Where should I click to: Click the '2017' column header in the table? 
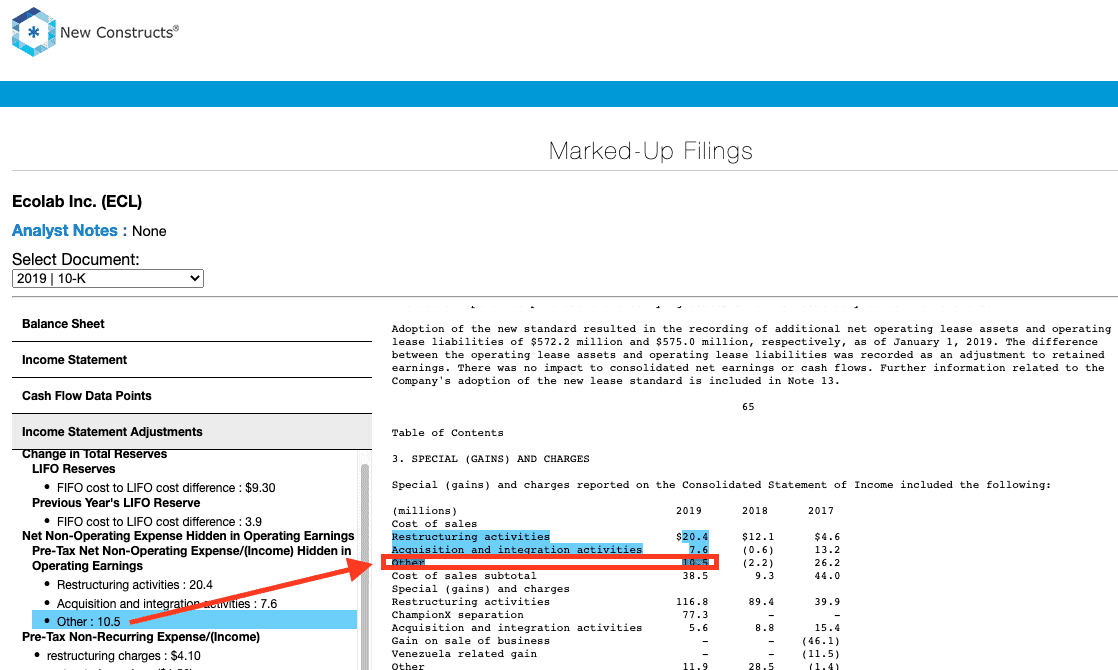(821, 511)
